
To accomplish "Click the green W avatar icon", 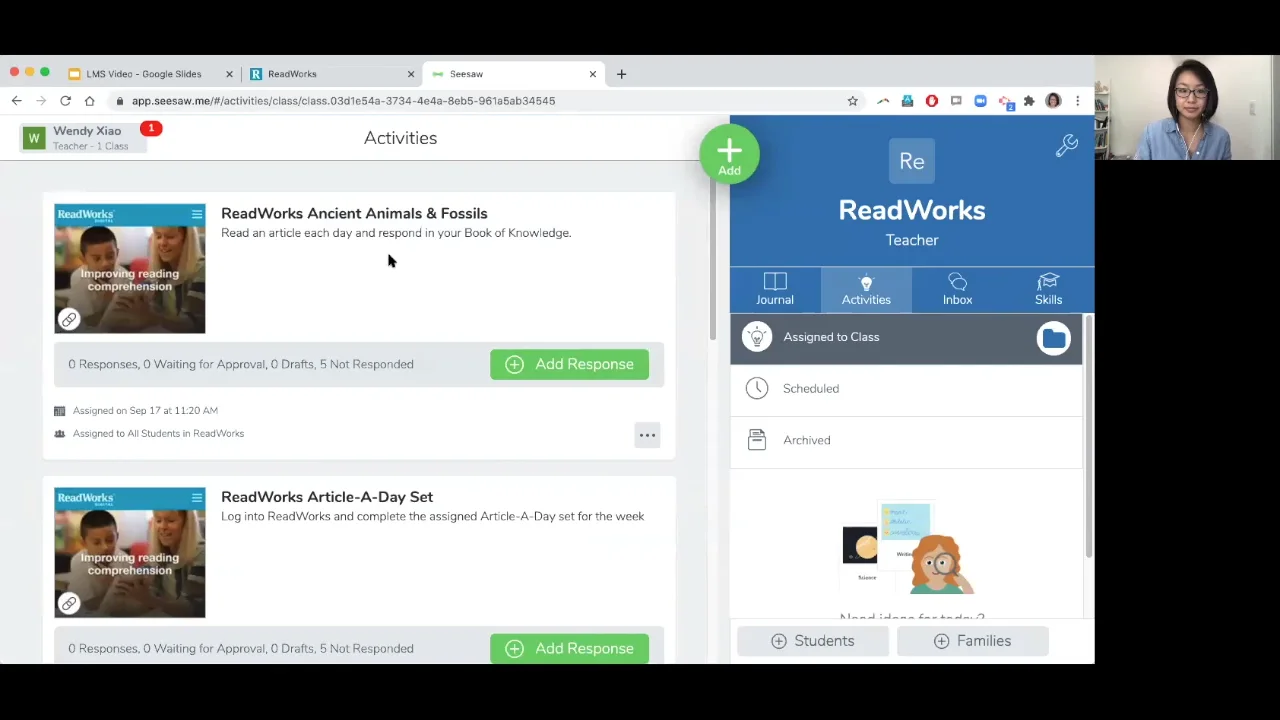I will [34, 138].
